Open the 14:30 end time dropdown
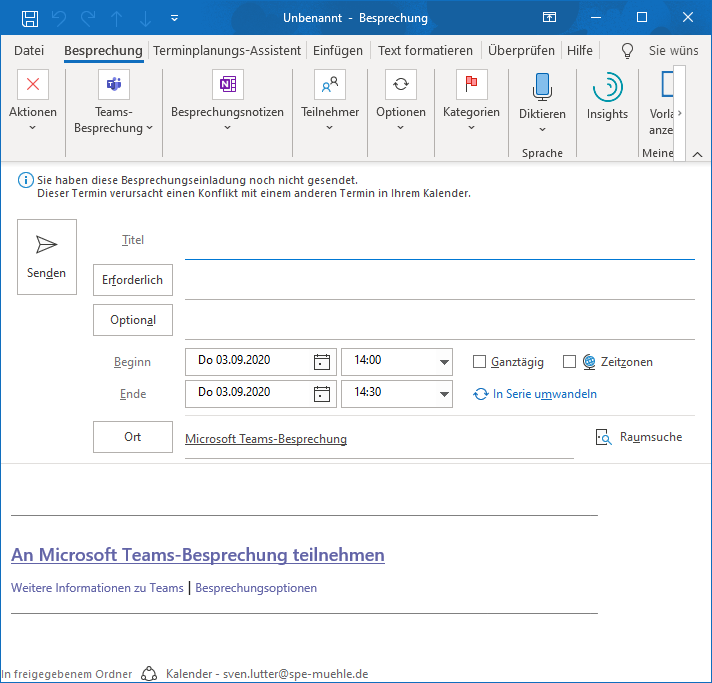Image resolution: width=712 pixels, height=683 pixels. 444,394
